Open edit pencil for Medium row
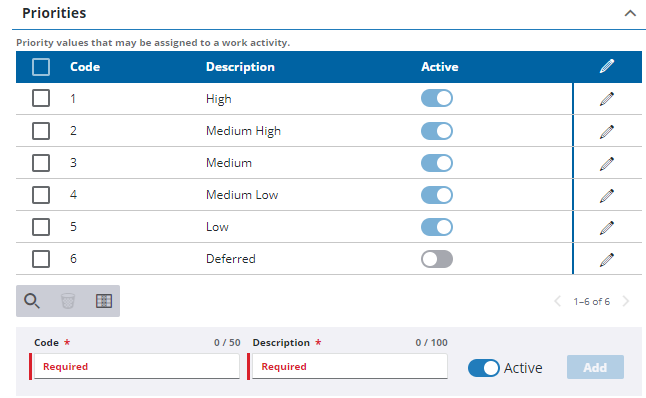The image size is (646, 398). click(606, 164)
